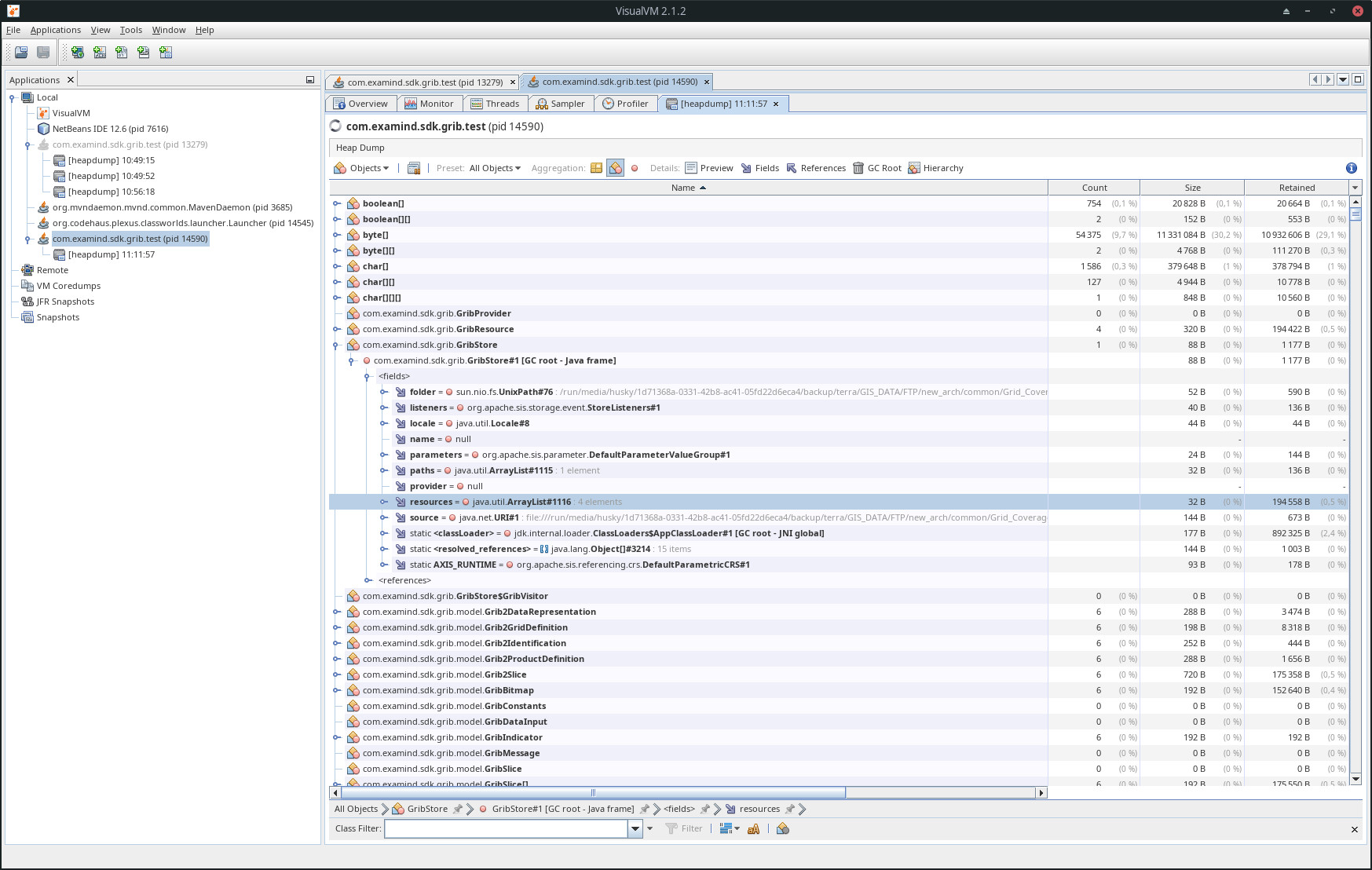Click the Load Snapshot toolbar icon
The image size is (1372, 870).
pos(20,52)
